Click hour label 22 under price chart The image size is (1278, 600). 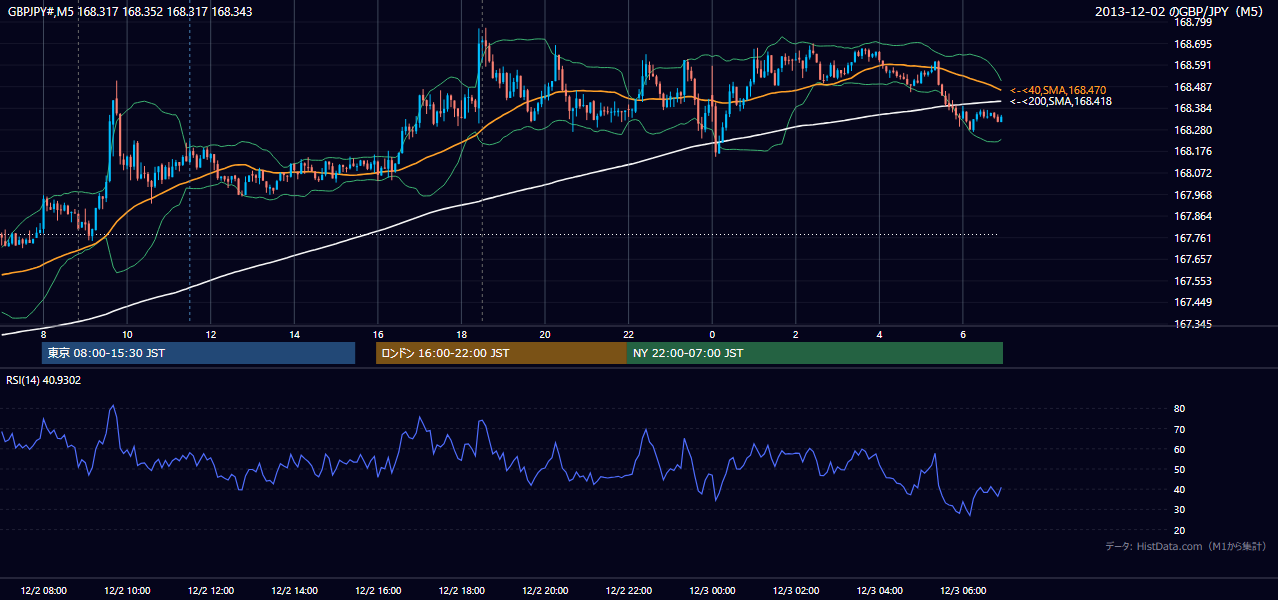click(628, 334)
